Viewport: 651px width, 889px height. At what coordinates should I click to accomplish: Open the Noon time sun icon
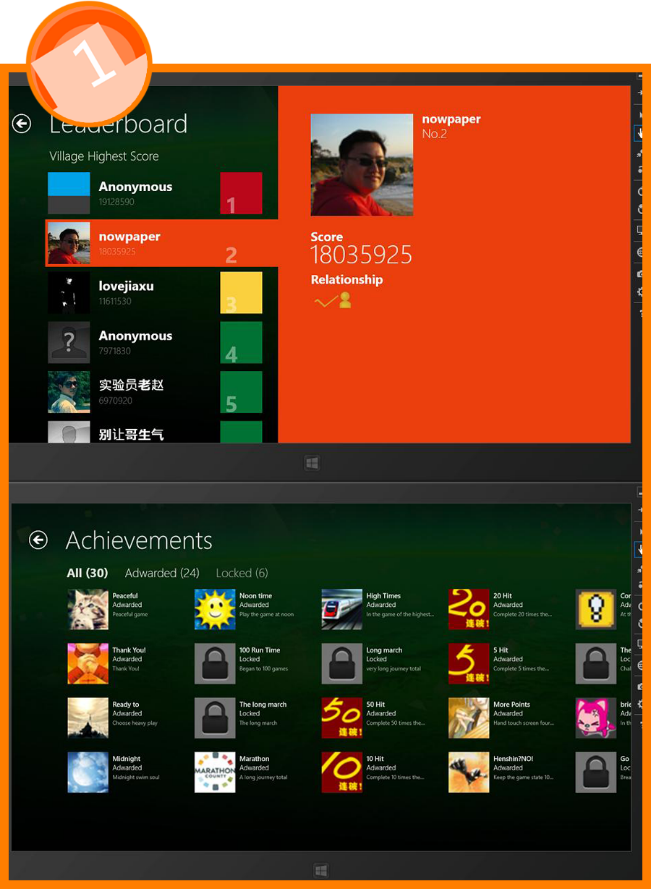tap(215, 609)
